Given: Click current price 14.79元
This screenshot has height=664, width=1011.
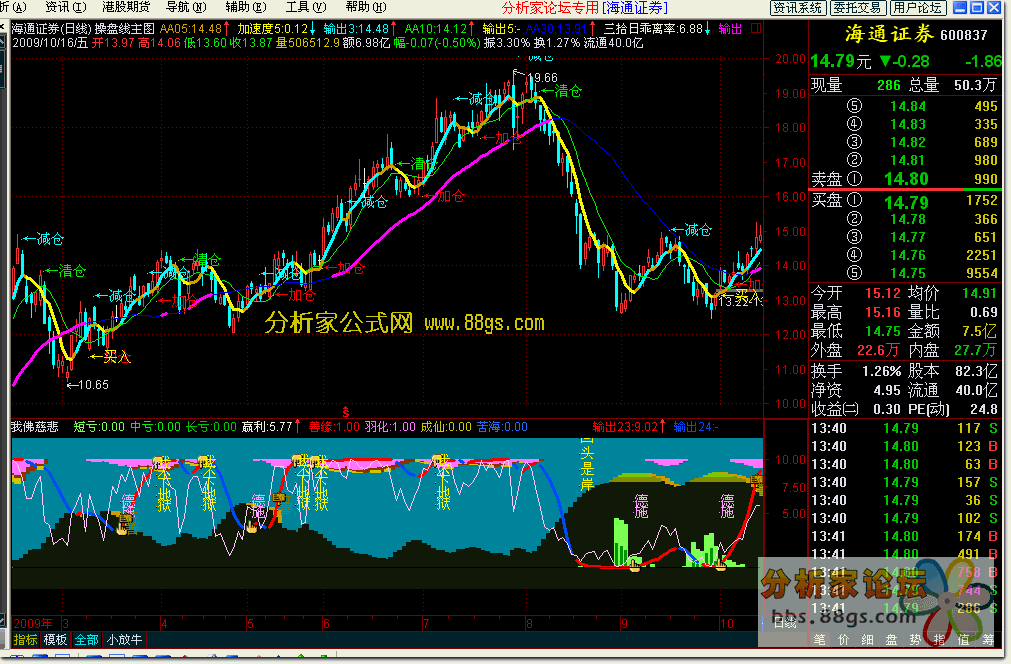Looking at the screenshot, I should pyautogui.click(x=841, y=61).
